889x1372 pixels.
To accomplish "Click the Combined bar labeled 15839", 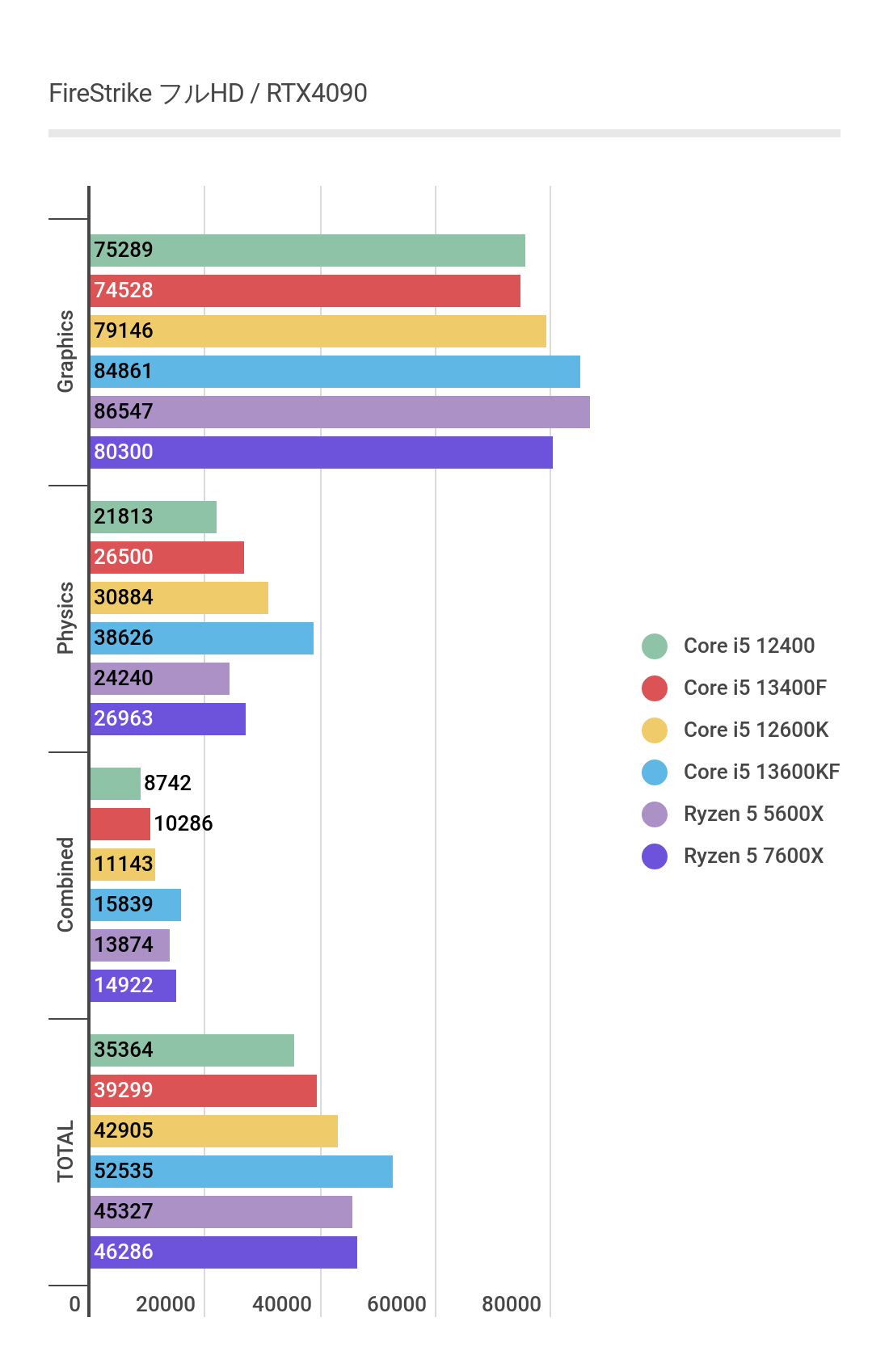I will [x=136, y=905].
